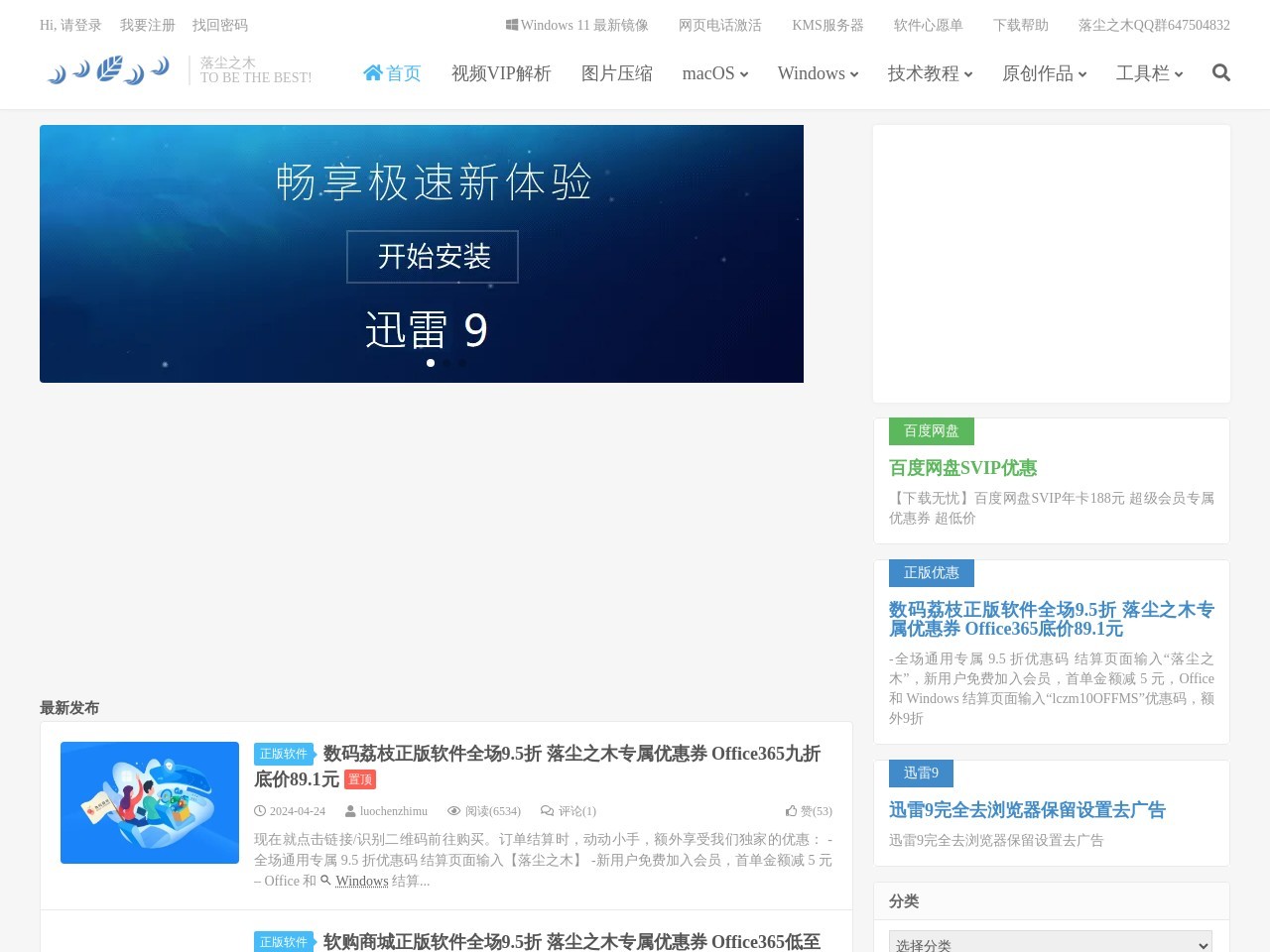Click the date 2024-04-24
This screenshot has width=1270, height=952.
coord(298,811)
